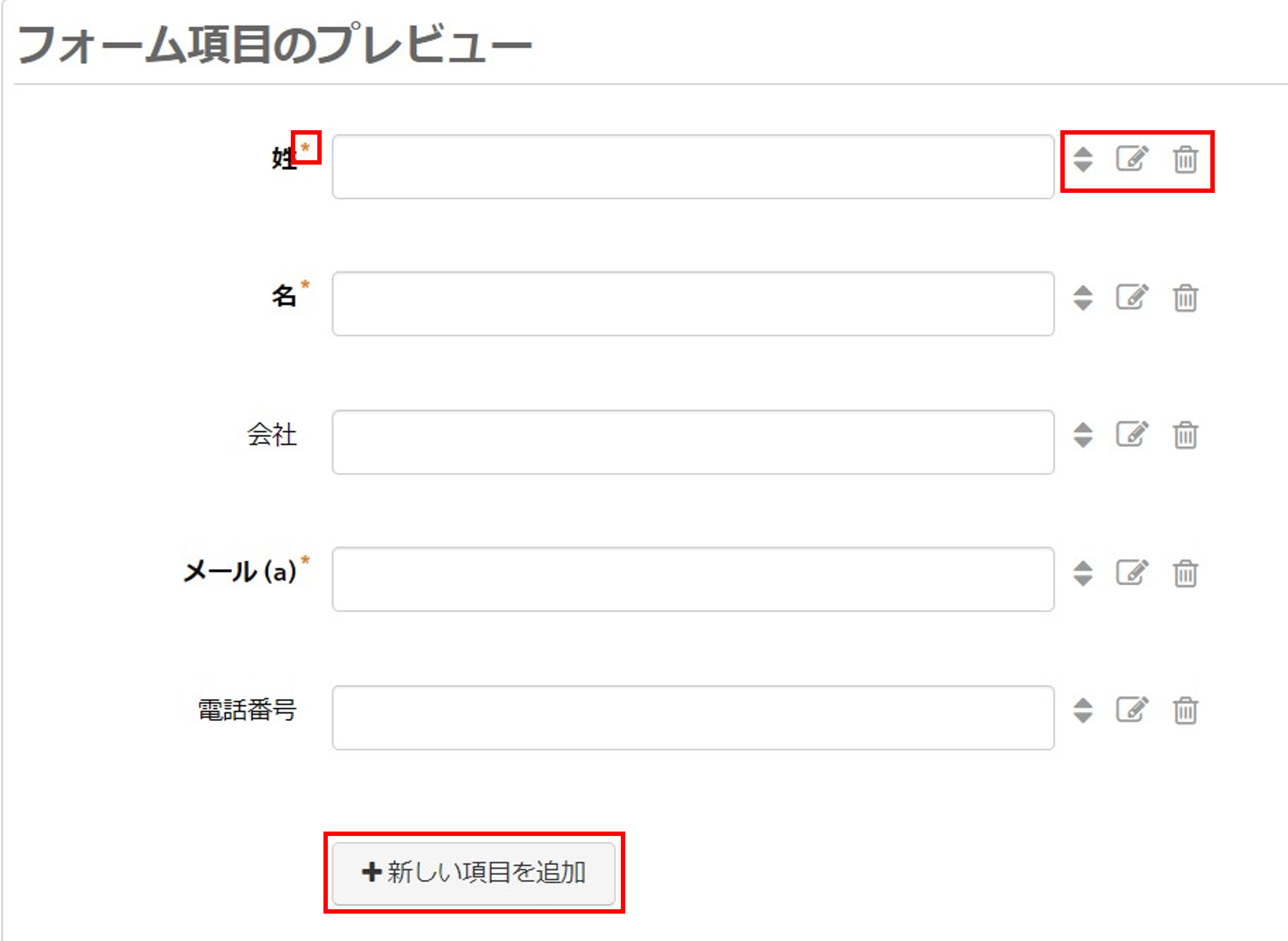Click the 電話番号 text box
The height and width of the screenshot is (941, 1288).
point(693,718)
